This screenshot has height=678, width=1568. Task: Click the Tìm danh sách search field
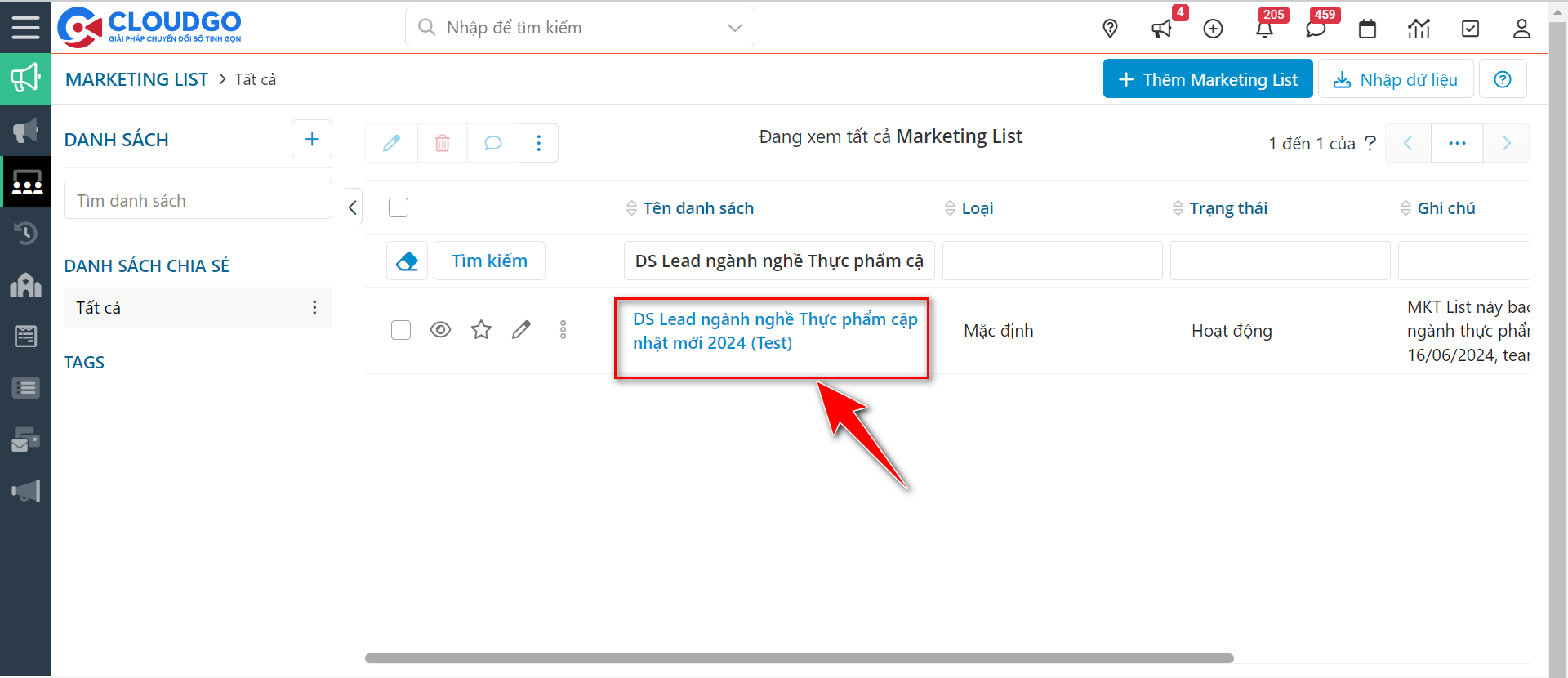point(198,200)
